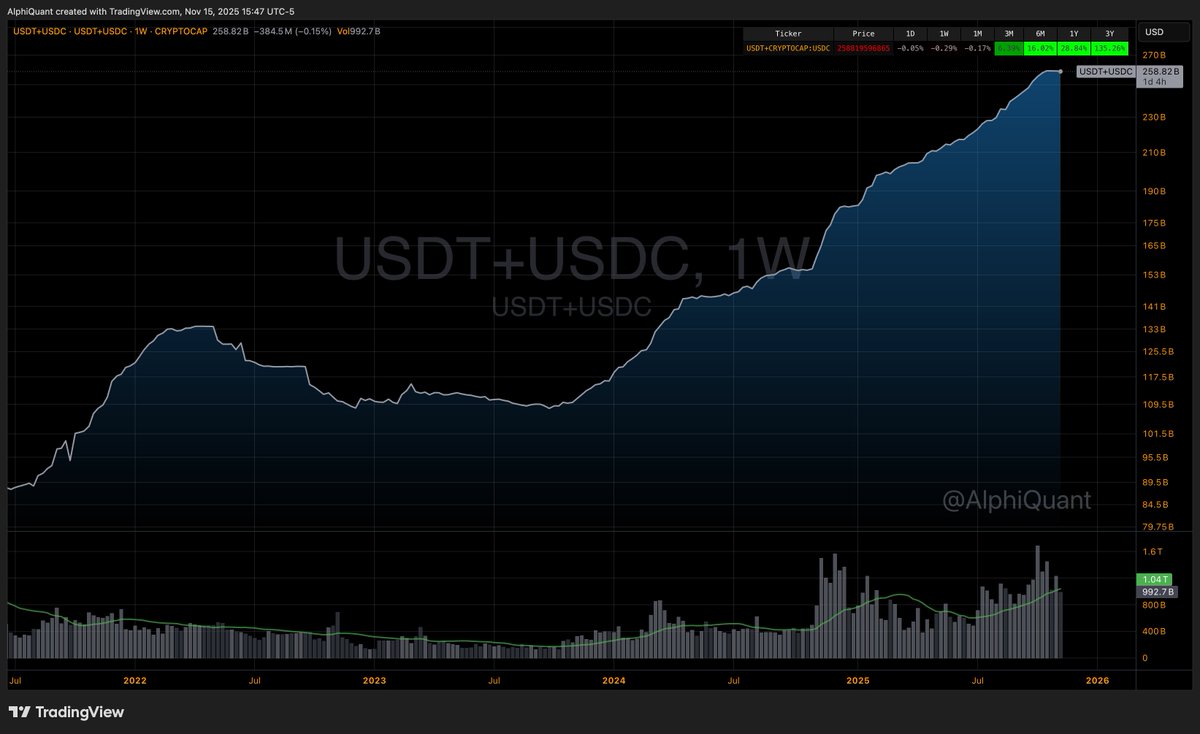Click the 230 B price scale label

coord(1155,117)
